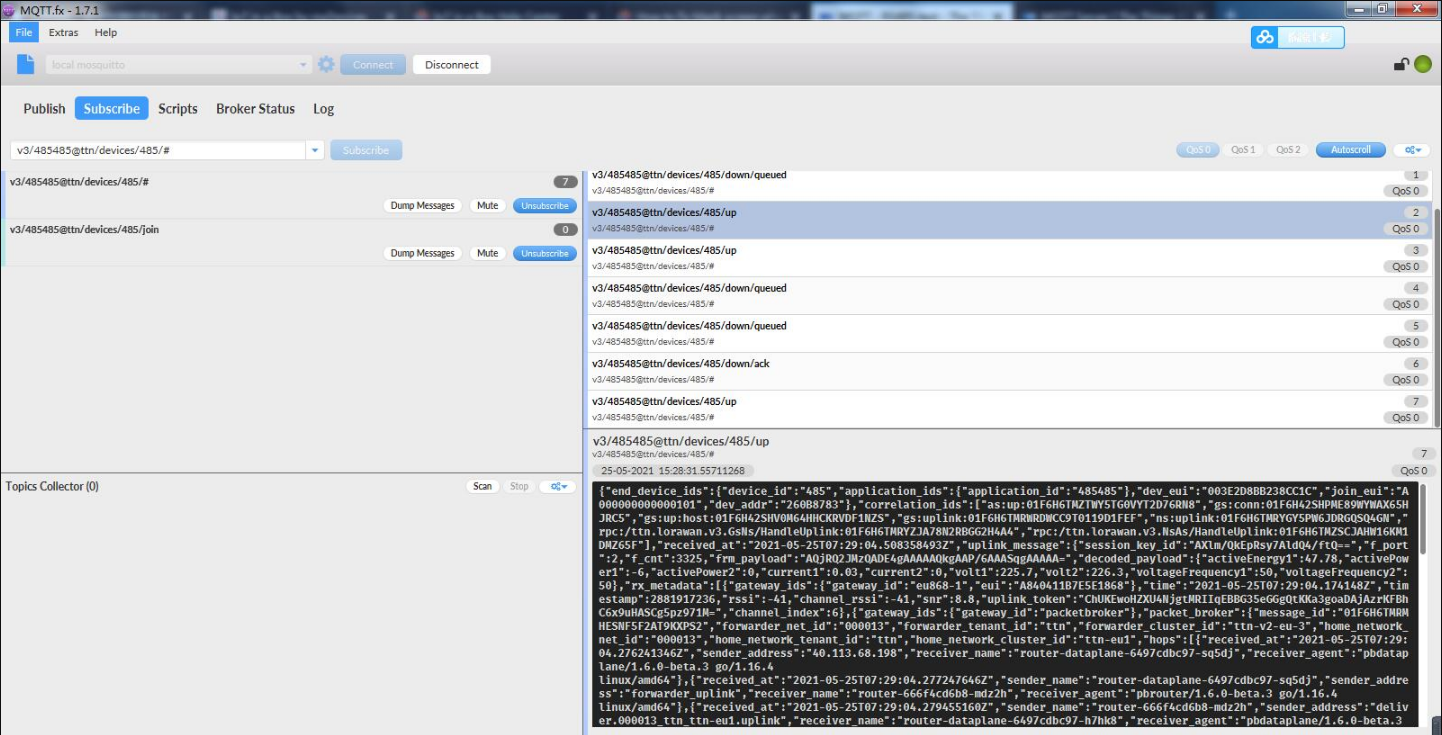Unsubscribe from devices/485/join topic
The height and width of the screenshot is (735, 1442).
click(x=545, y=254)
